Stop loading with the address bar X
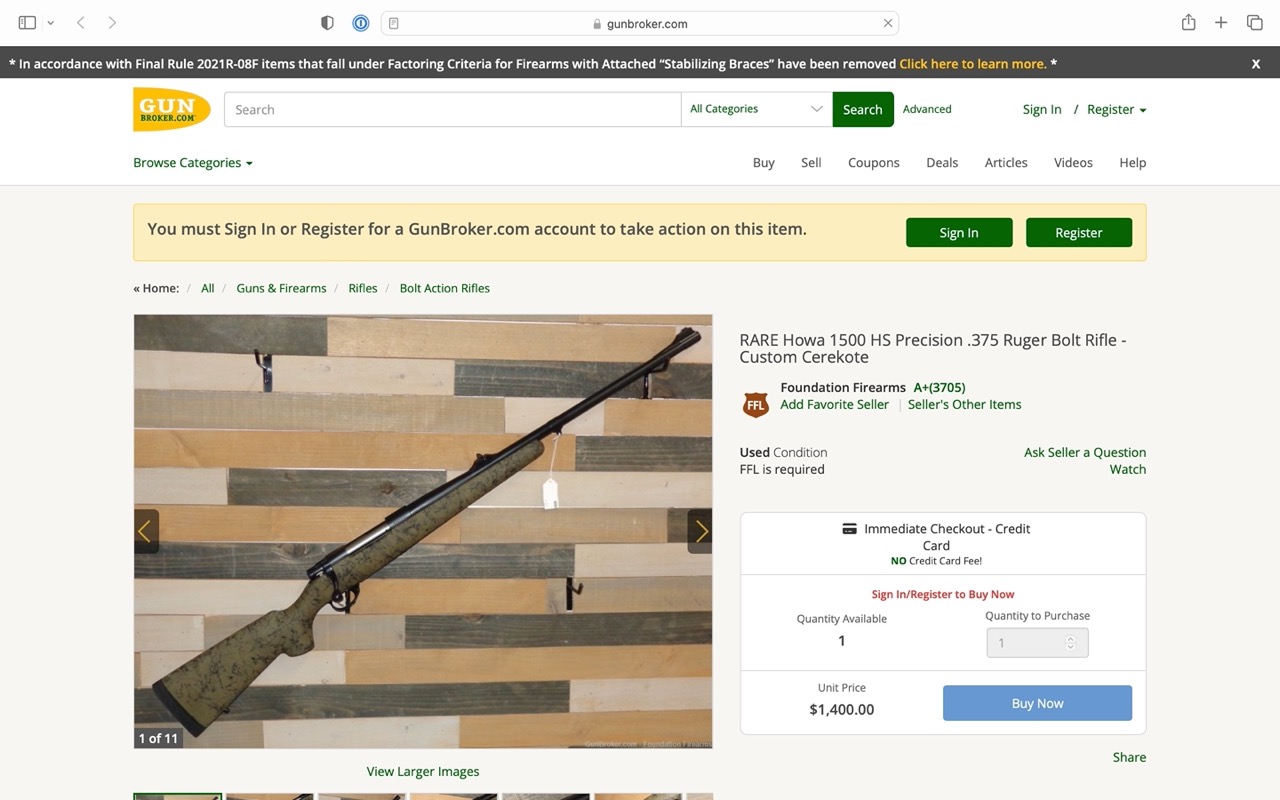The width and height of the screenshot is (1280, 800). (887, 23)
